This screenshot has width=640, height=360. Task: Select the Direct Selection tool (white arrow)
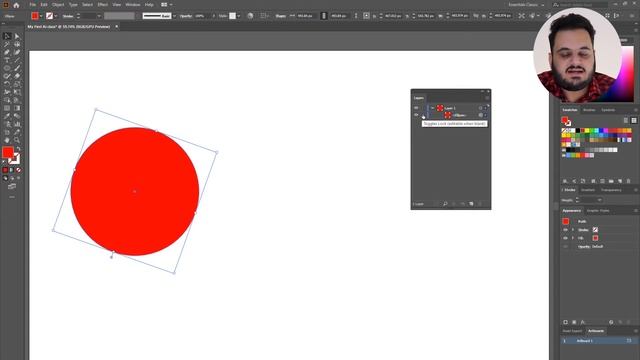click(17, 36)
